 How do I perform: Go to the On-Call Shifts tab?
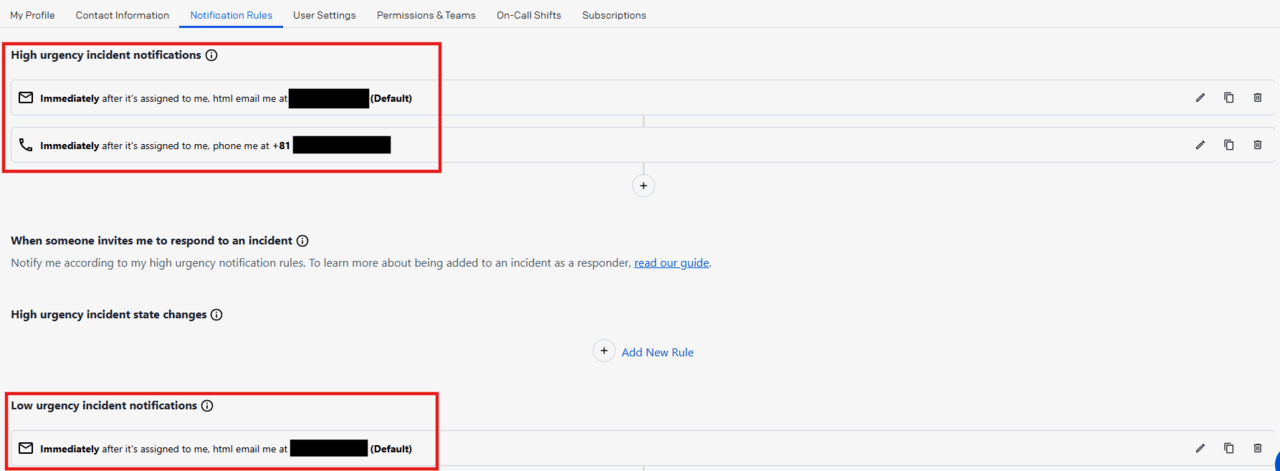pos(528,15)
